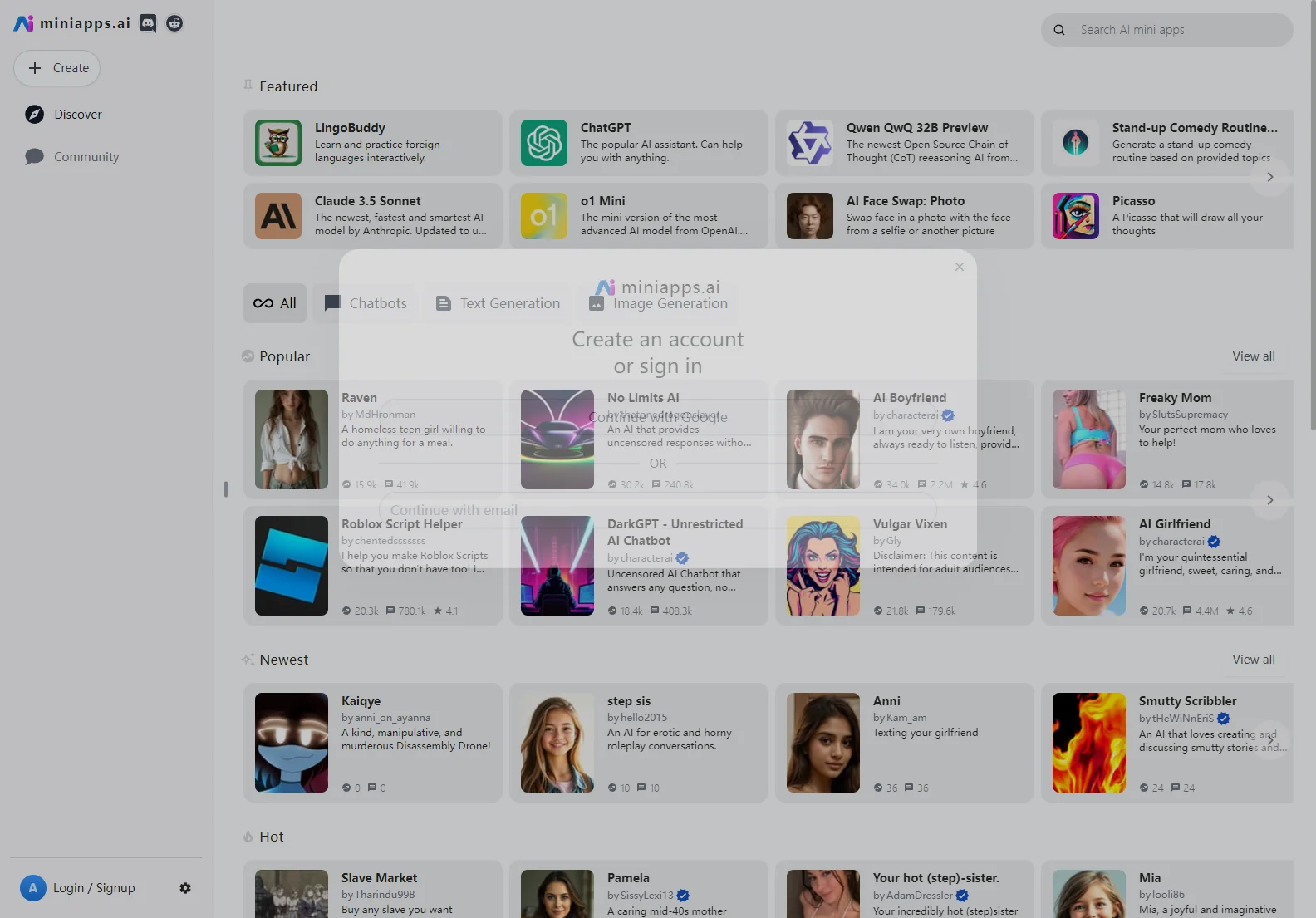Open author chentedsssssss under Roblox Script Helper
1316x918 pixels.
(390, 541)
